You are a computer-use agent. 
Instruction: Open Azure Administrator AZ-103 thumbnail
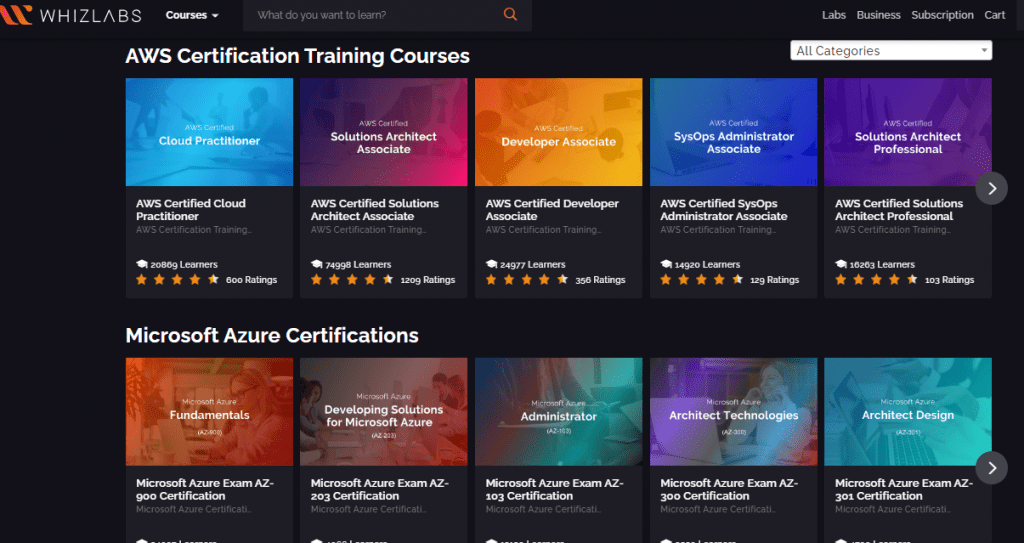click(x=558, y=412)
